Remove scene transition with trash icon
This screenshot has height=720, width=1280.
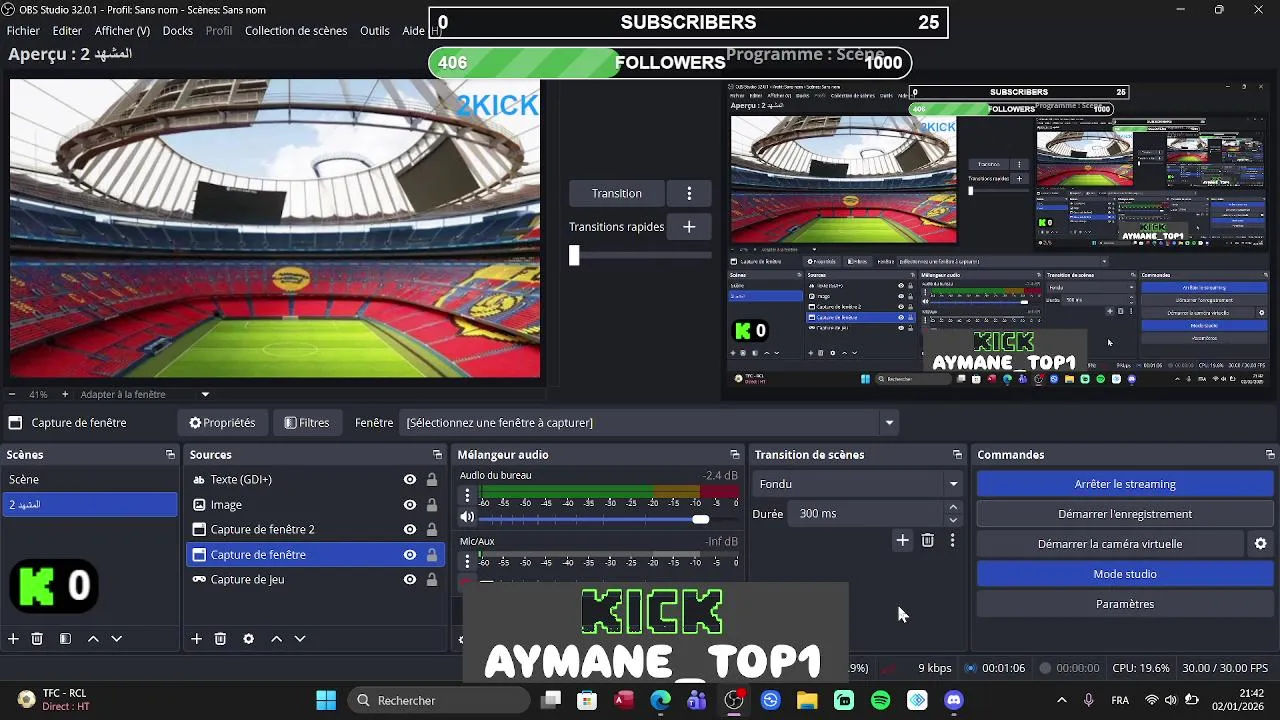coord(928,540)
